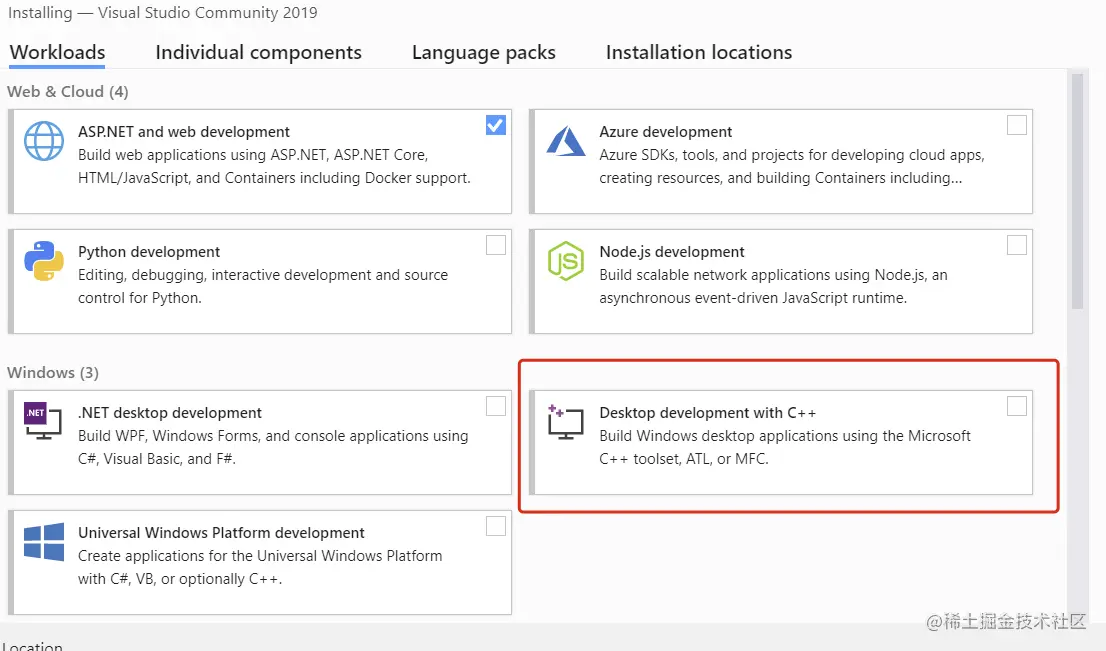The image size is (1106, 651).
Task: Check the Azure development workload checkbox
Action: 1016,125
